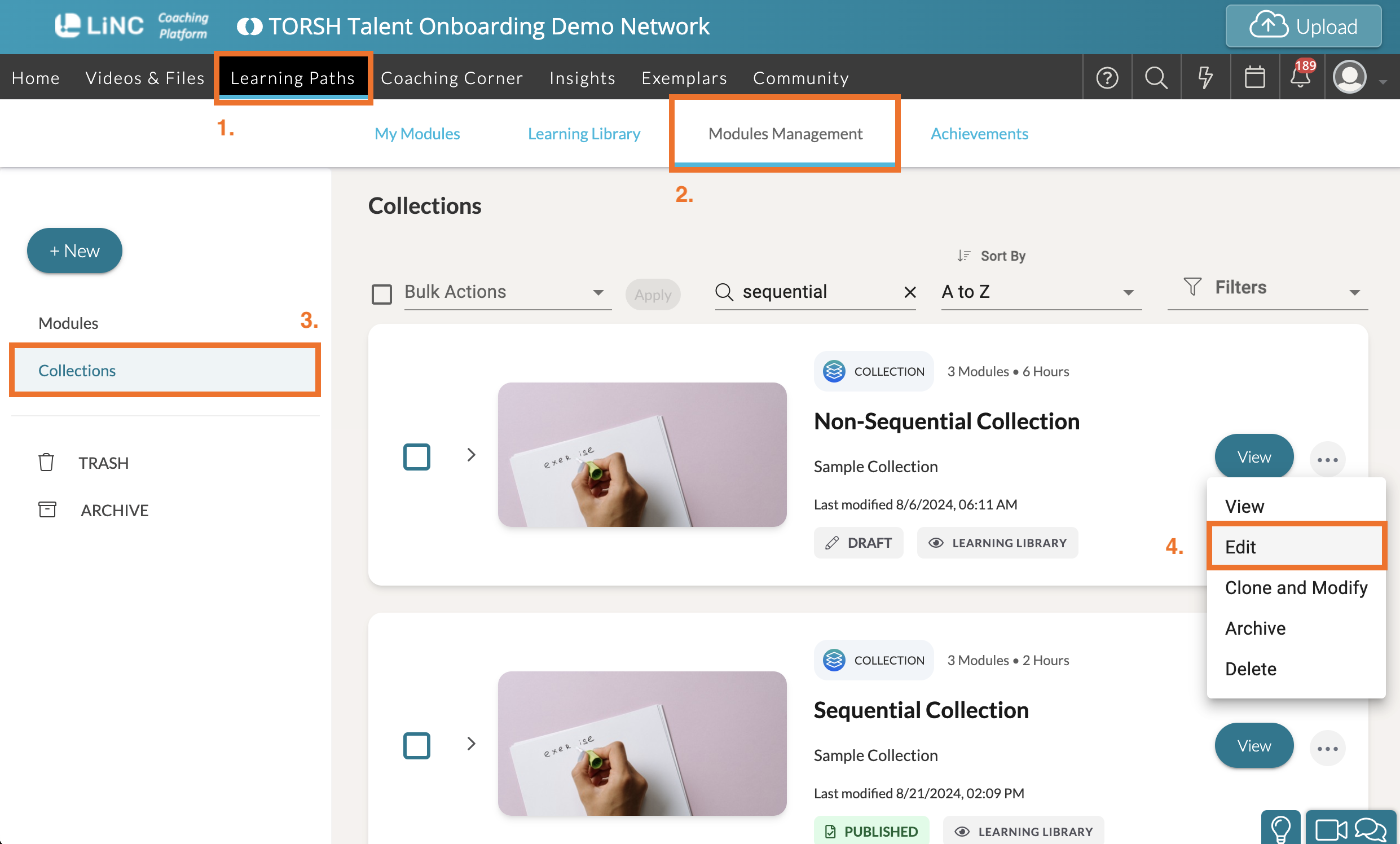Open the user profile avatar menu

1349,77
